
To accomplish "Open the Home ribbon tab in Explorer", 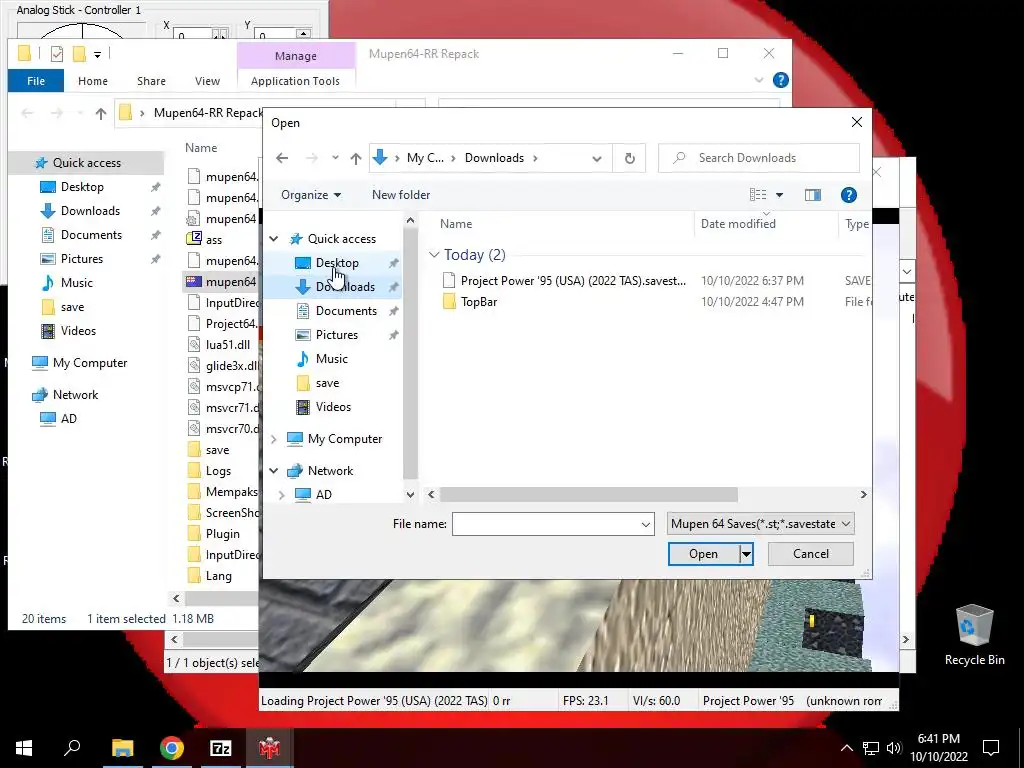I will (93, 81).
